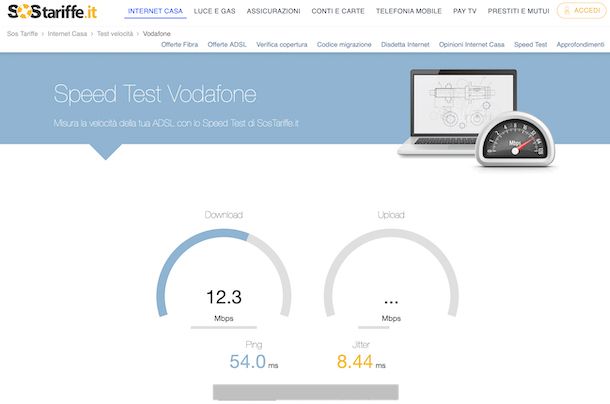Open the Telefonia Mobile menu

click(409, 11)
